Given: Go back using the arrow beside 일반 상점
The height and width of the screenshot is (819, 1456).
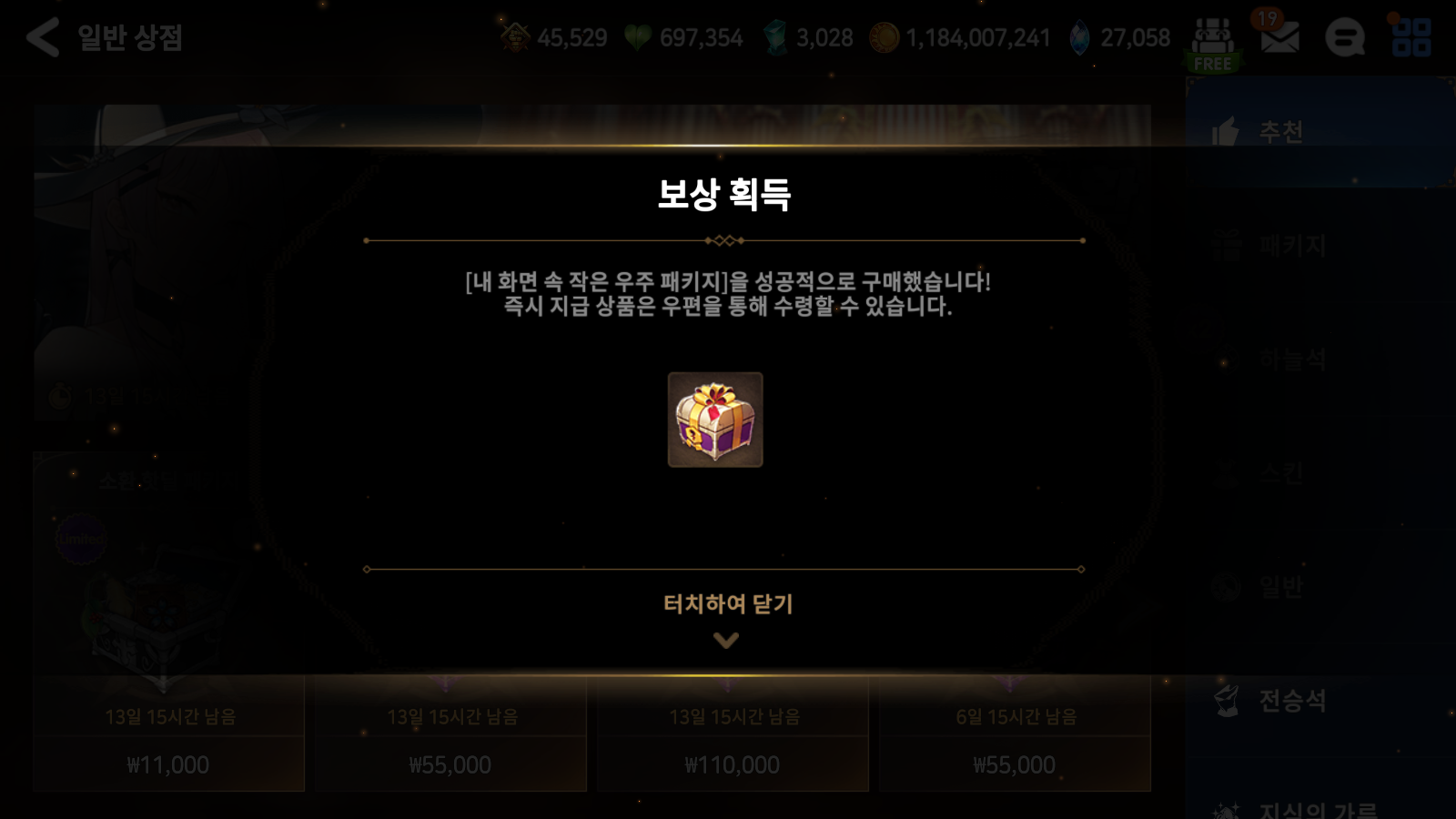Looking at the screenshot, I should pyautogui.click(x=42, y=37).
